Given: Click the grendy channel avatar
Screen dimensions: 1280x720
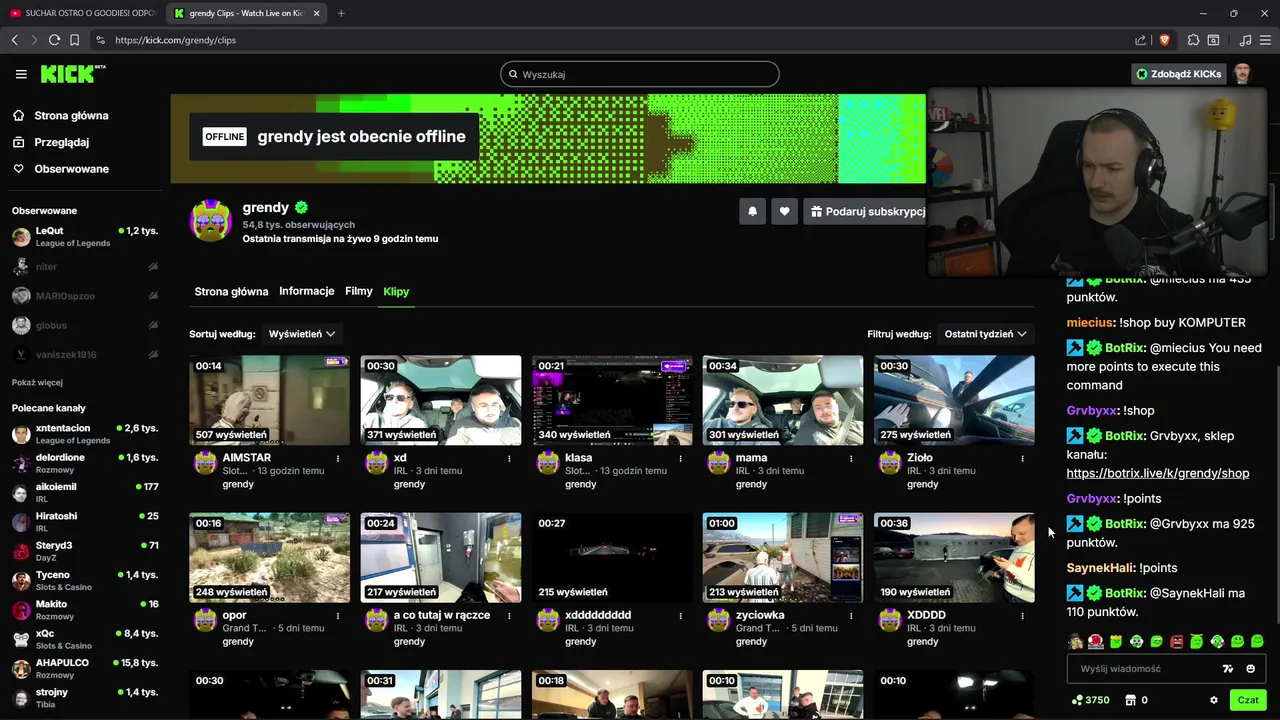Looking at the screenshot, I should (x=211, y=221).
